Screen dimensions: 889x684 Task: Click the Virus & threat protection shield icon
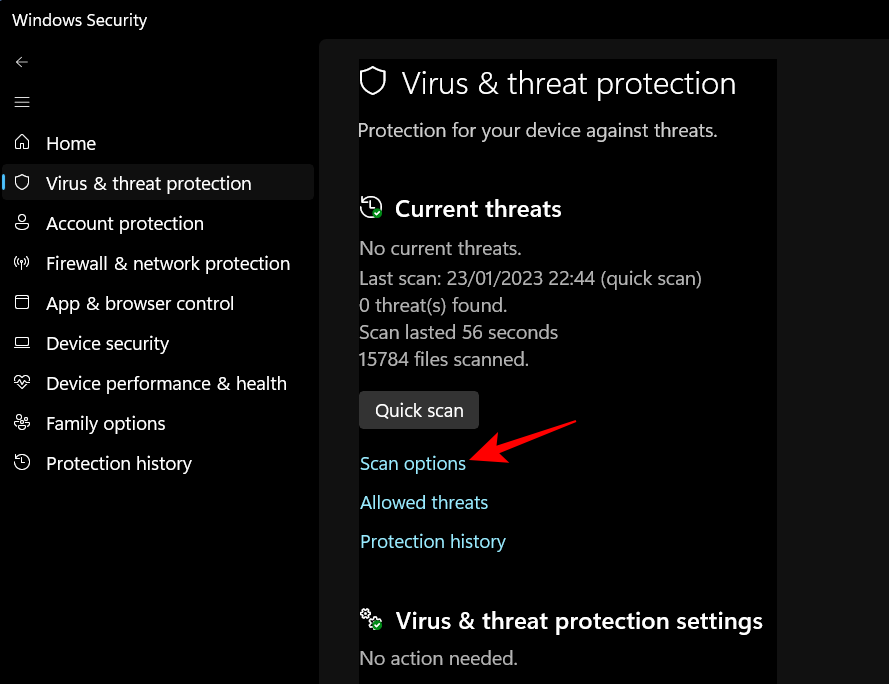[22, 183]
